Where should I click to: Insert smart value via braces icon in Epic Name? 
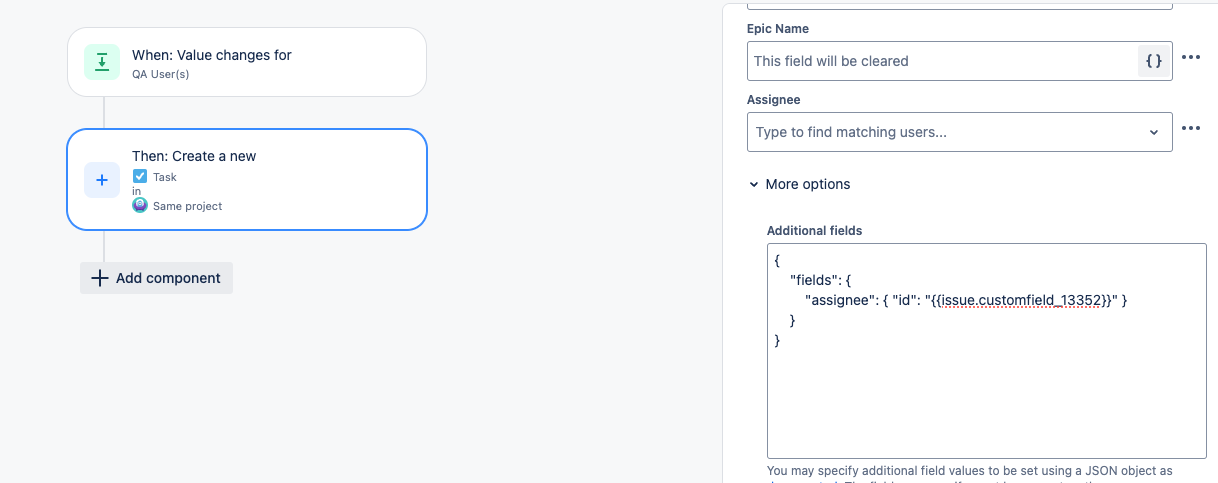[x=1153, y=61]
